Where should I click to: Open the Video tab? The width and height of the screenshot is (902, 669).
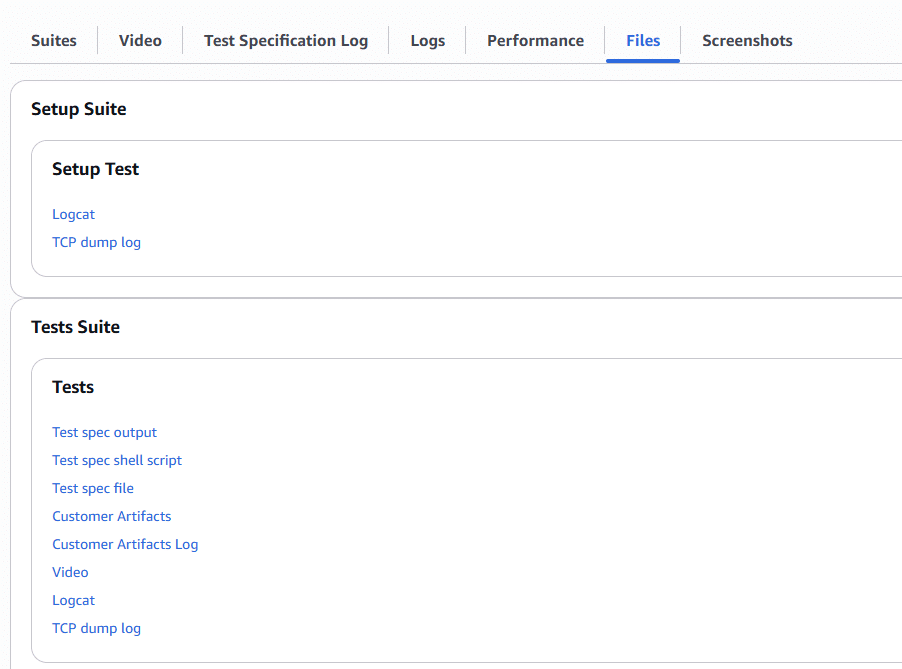click(140, 41)
